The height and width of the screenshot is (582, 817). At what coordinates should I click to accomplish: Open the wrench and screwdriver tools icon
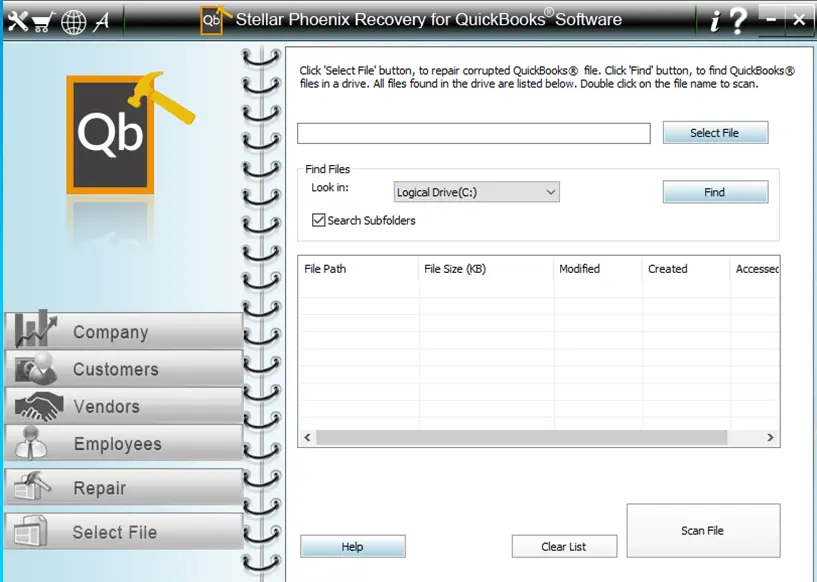coord(17,21)
